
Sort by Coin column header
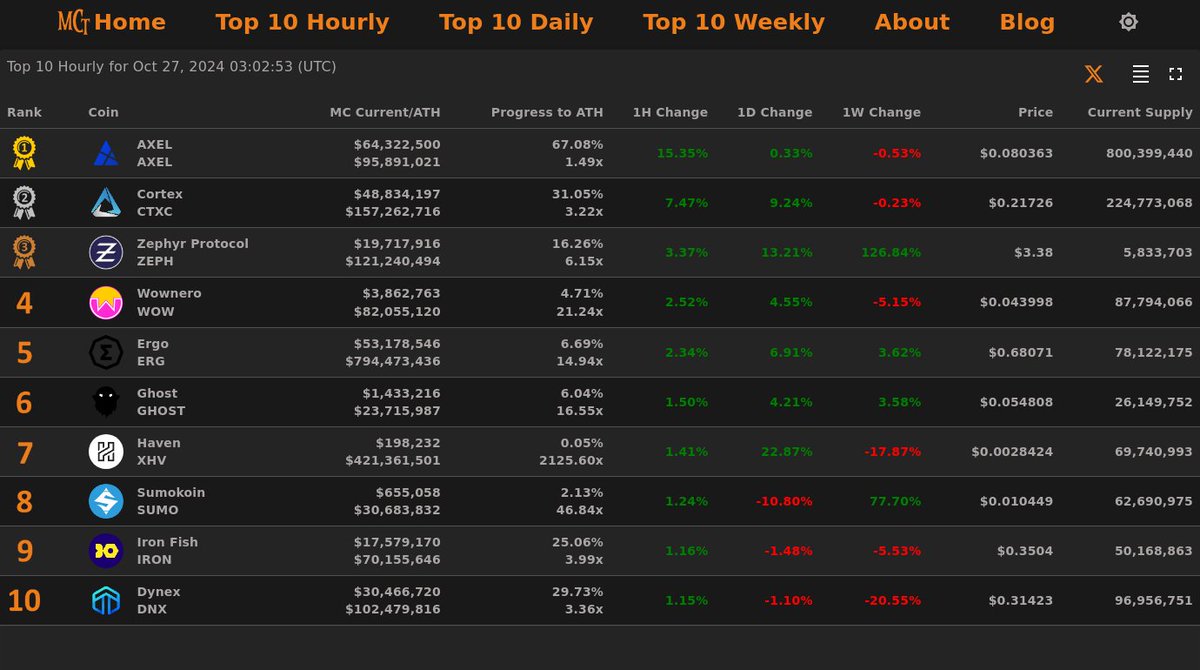coord(104,112)
